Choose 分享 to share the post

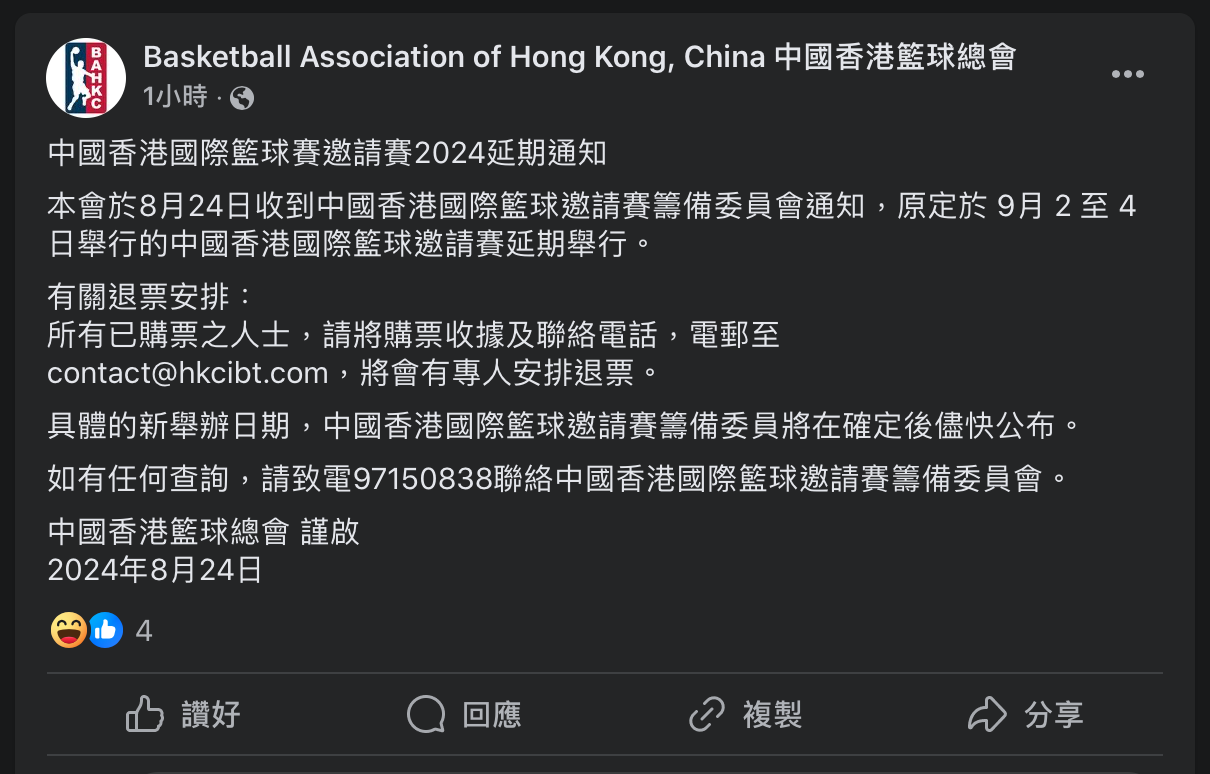pos(1054,715)
